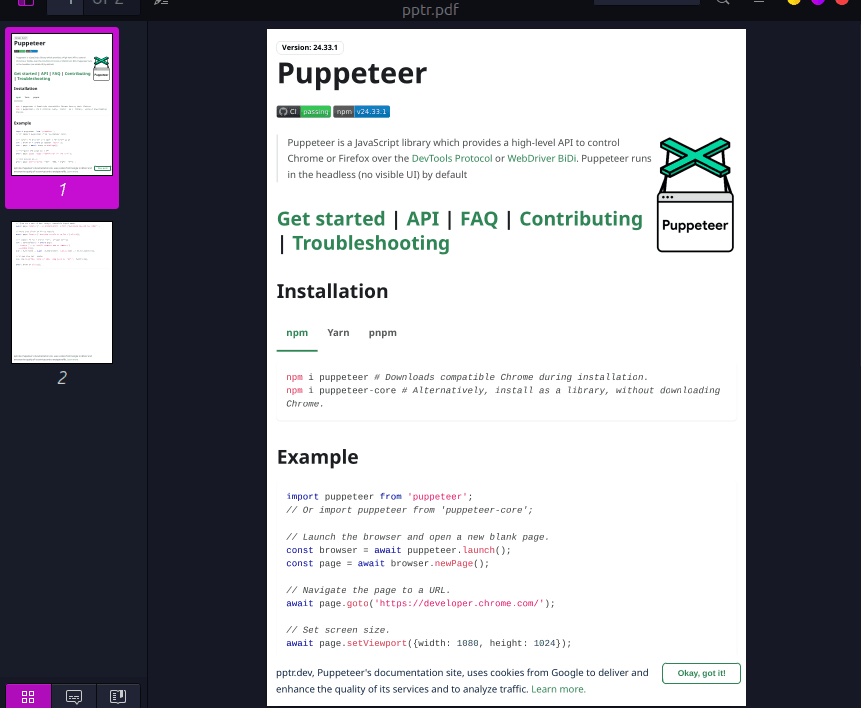Click the page number input field
Screen dimensions: 861x708
[66, 4]
